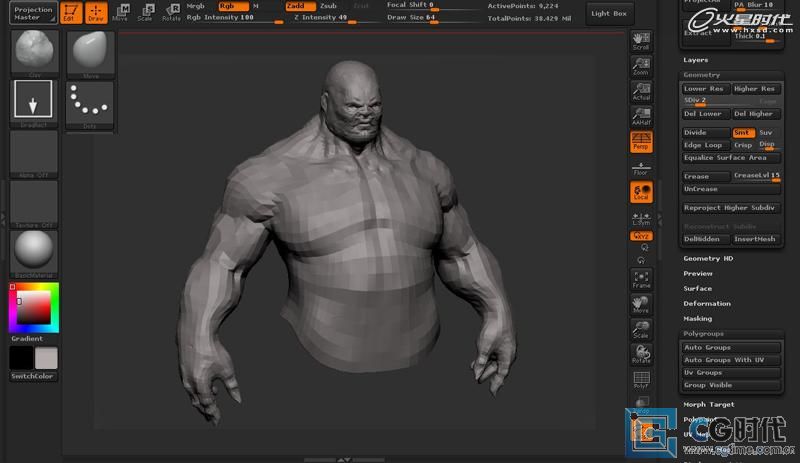This screenshot has height=463, width=800.
Task: Toggle XYZ rotation mode
Action: 641,236
